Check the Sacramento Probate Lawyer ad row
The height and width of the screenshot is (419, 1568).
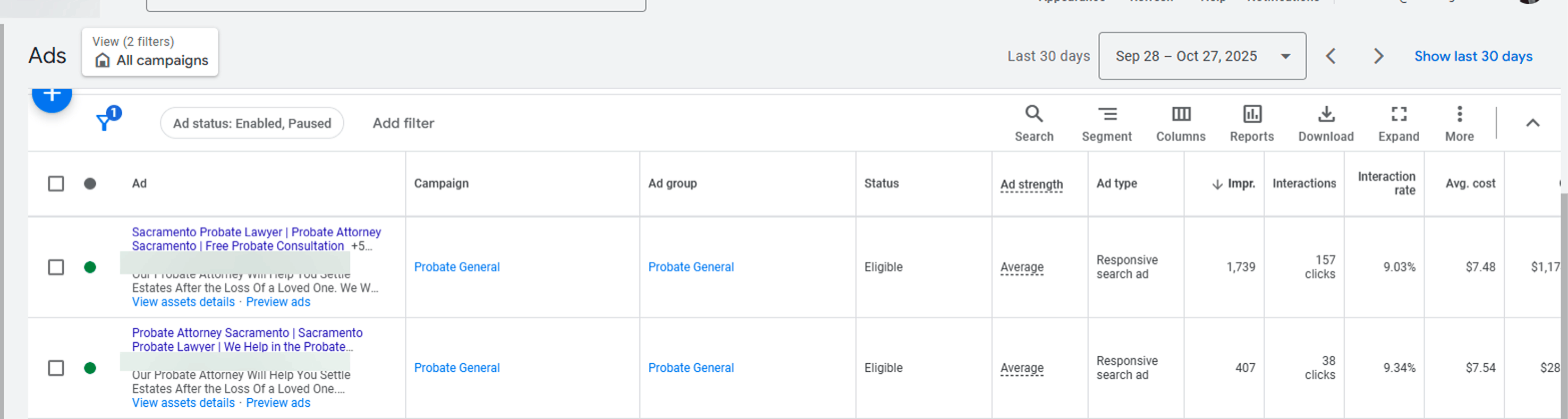(x=56, y=267)
